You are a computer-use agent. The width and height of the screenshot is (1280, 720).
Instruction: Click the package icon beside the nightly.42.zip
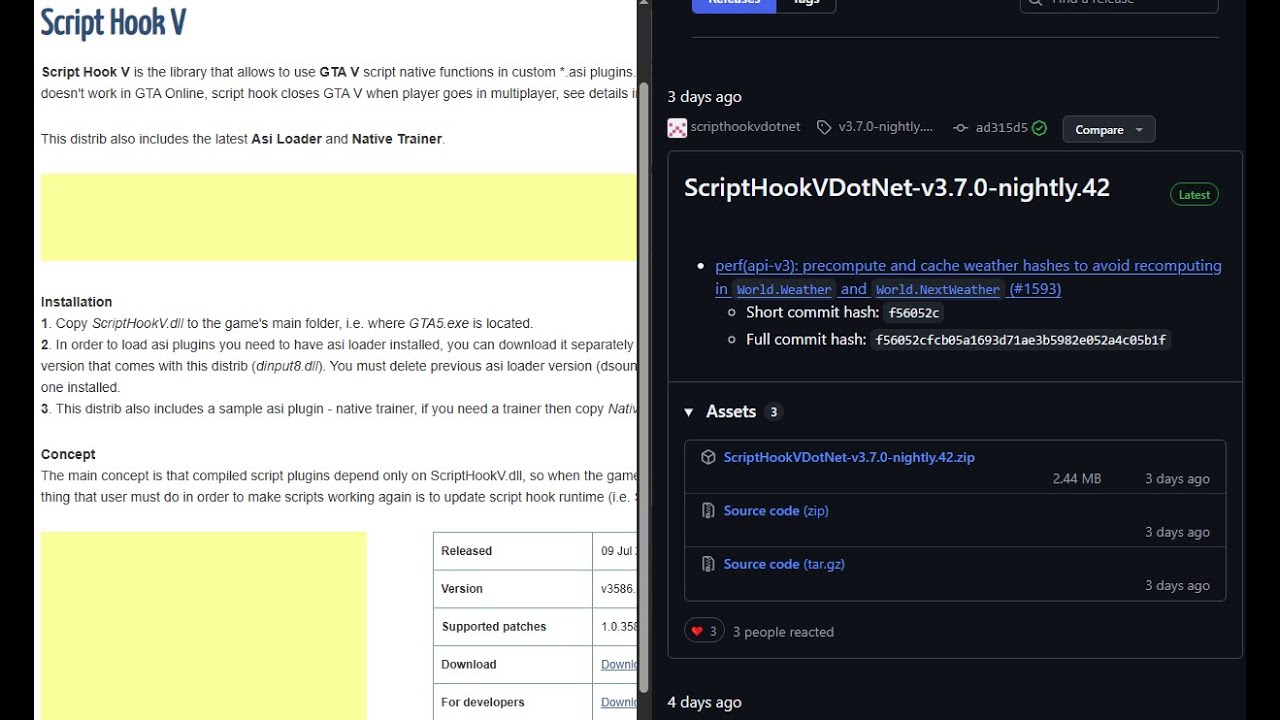coord(708,457)
